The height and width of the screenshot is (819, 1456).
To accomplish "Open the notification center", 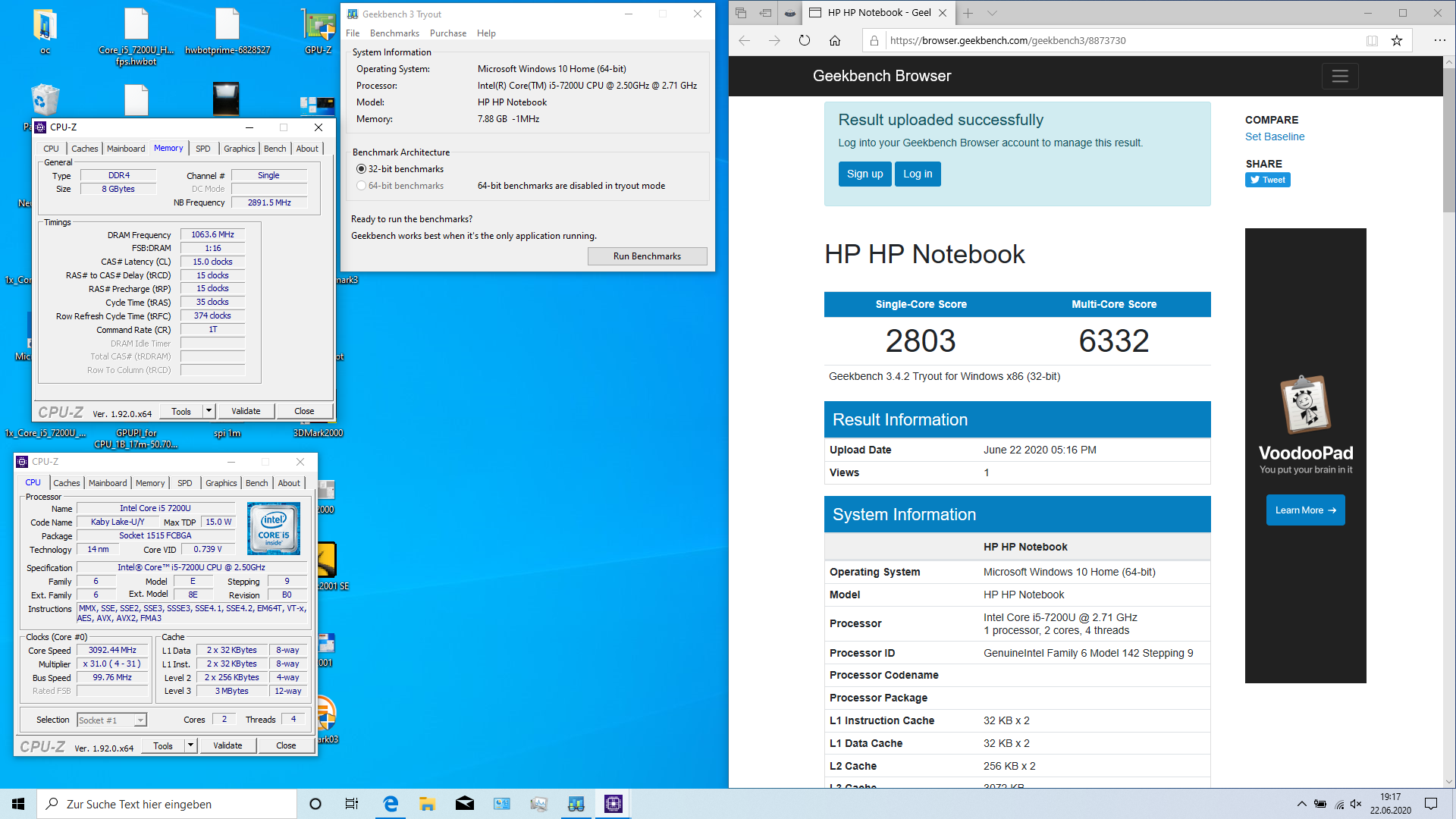I will (1431, 804).
